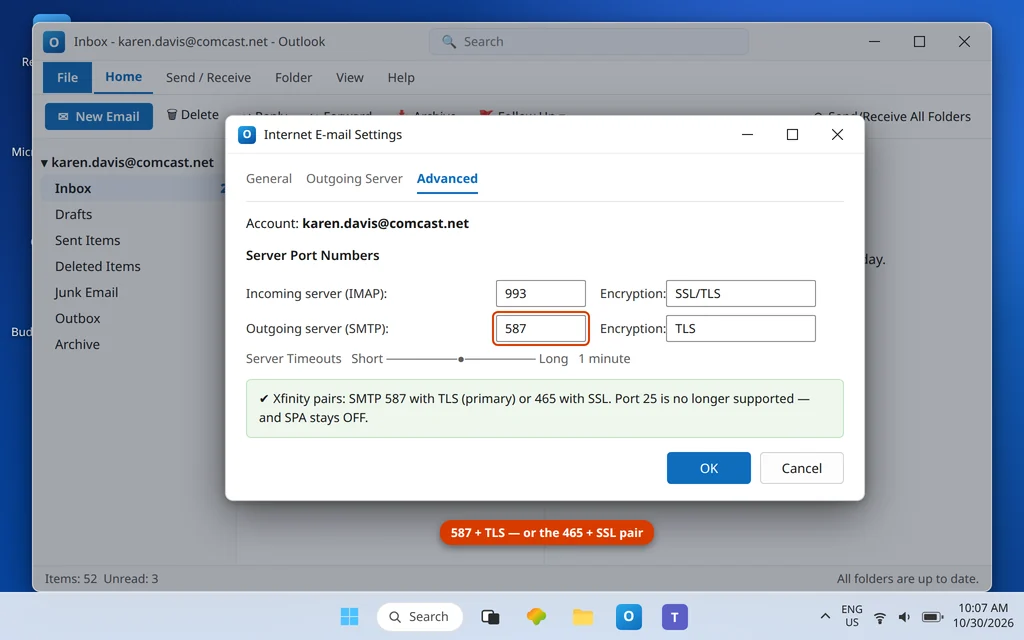Click Send/Receive All Folders
This screenshot has height=640, width=1024.
click(x=892, y=116)
